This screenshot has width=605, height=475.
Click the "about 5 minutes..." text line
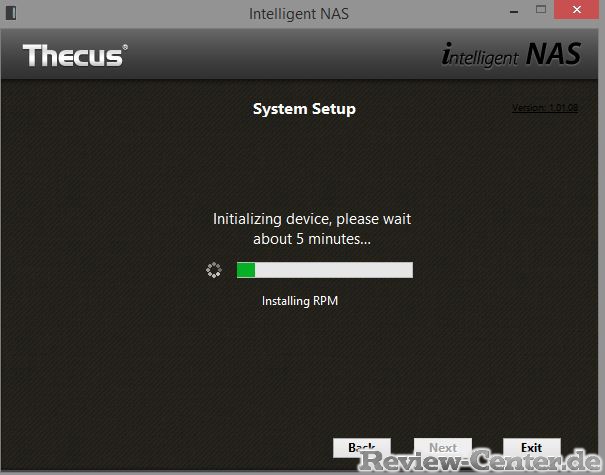pyautogui.click(x=312, y=239)
